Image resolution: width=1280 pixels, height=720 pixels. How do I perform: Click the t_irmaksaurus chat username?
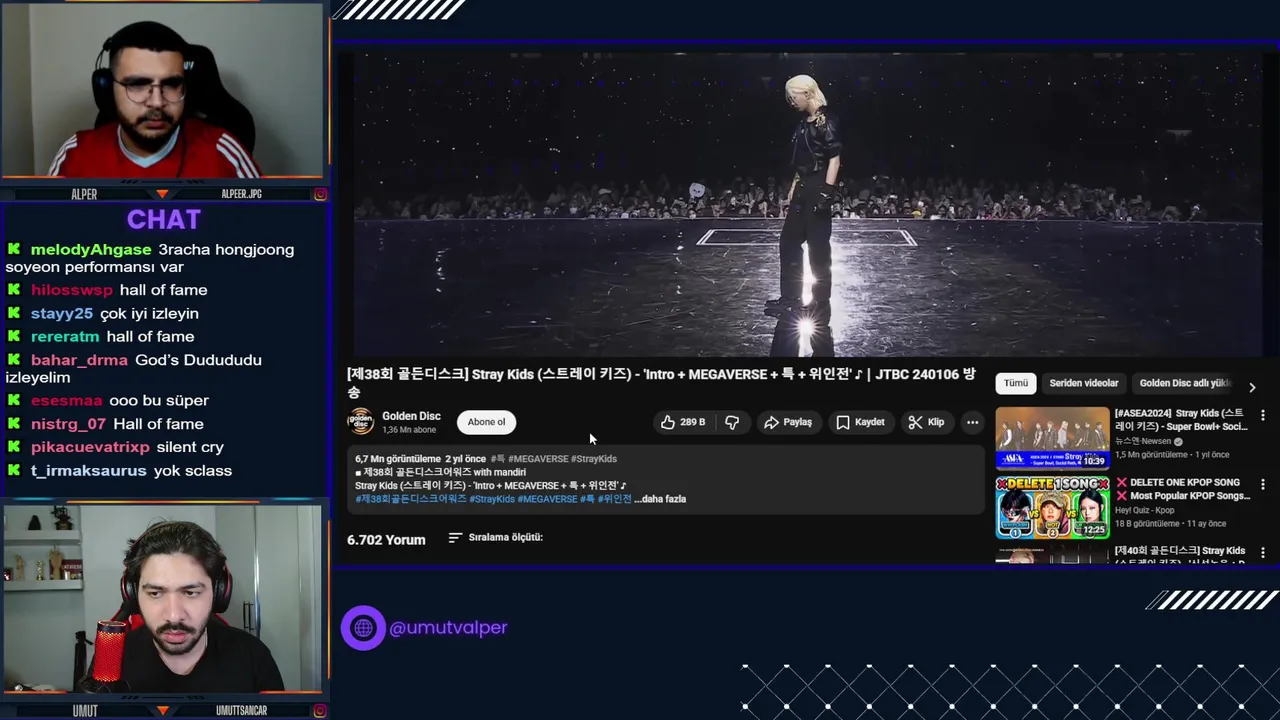click(89, 471)
